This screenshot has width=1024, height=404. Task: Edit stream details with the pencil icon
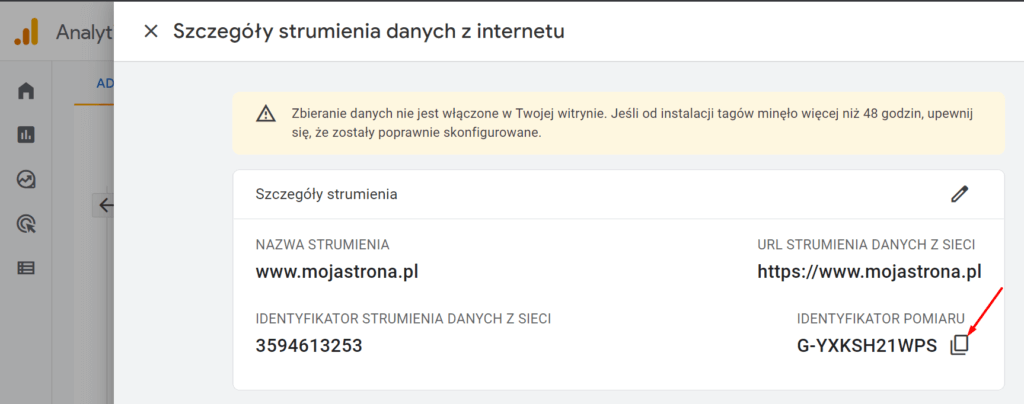coord(959,194)
